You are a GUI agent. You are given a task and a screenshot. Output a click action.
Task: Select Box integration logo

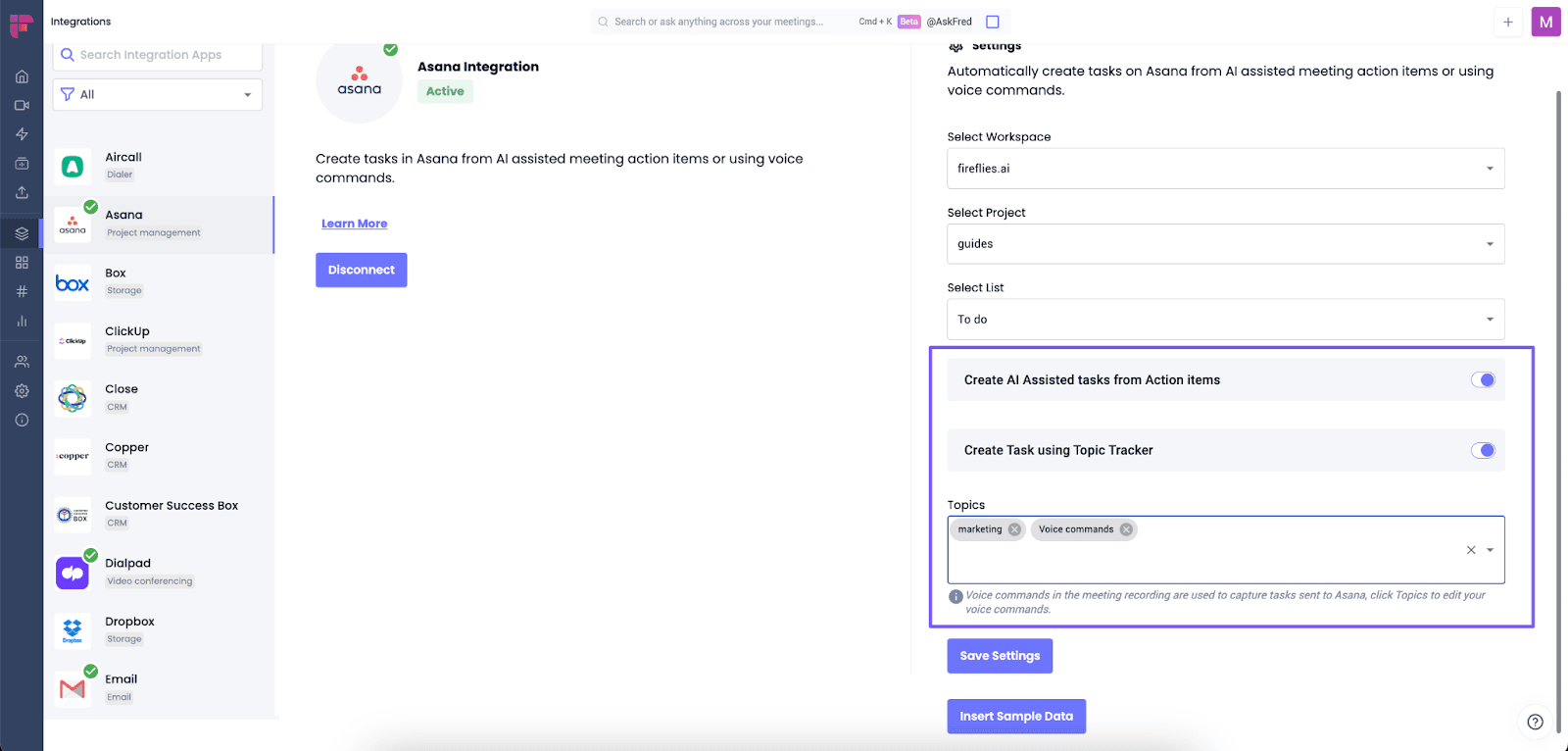73,283
